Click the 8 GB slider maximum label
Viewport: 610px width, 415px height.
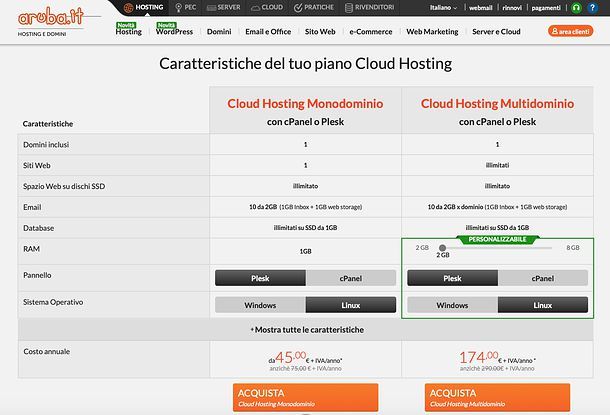(x=573, y=247)
